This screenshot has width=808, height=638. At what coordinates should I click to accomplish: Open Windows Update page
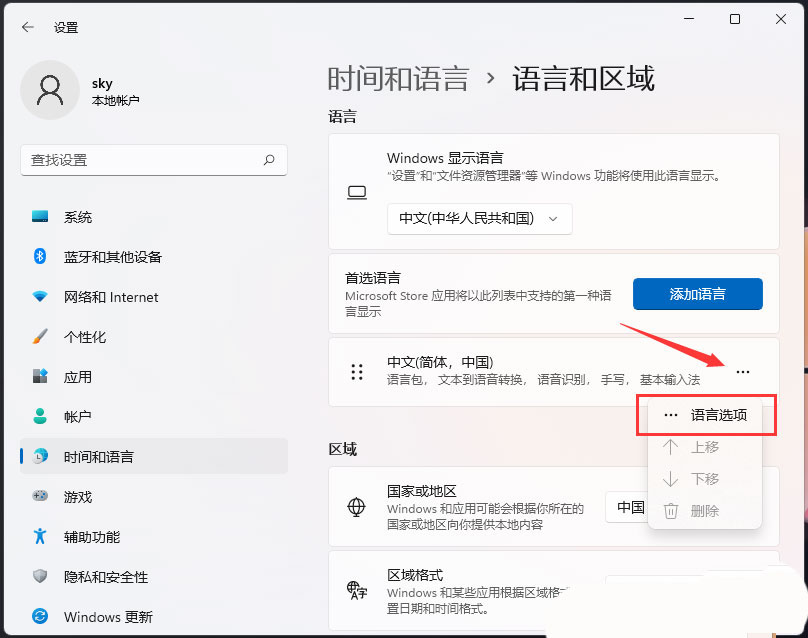107,617
